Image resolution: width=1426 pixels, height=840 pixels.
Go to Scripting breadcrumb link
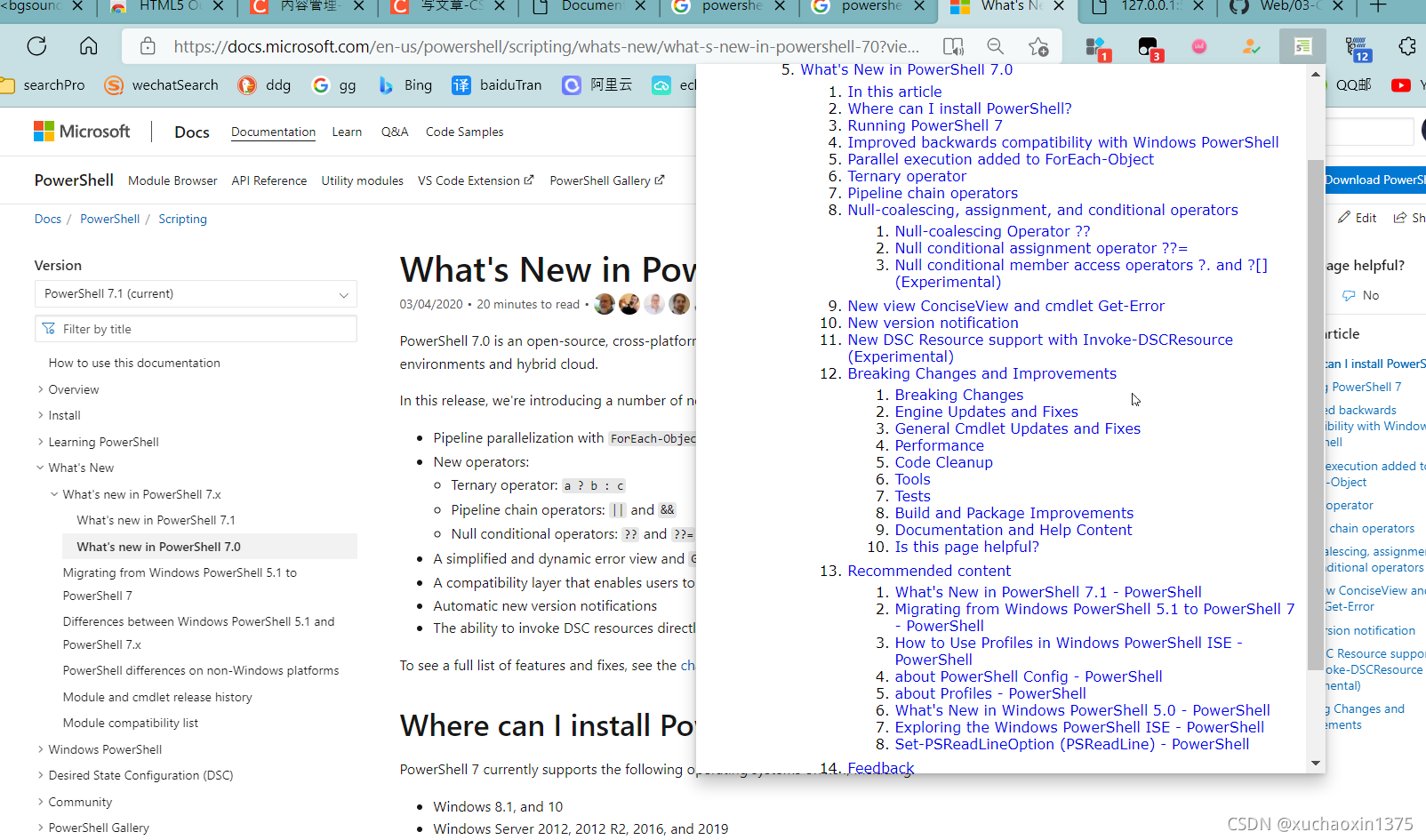pyautogui.click(x=182, y=219)
